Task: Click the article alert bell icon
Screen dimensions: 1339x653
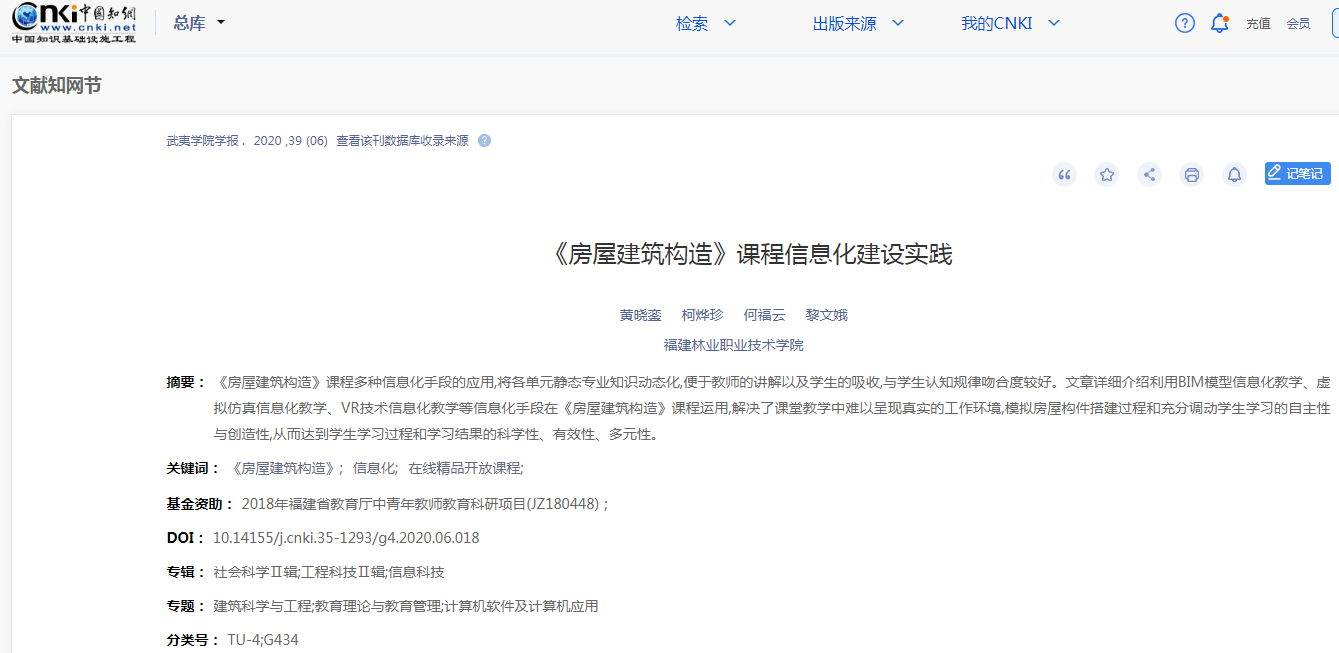Action: [x=1234, y=175]
